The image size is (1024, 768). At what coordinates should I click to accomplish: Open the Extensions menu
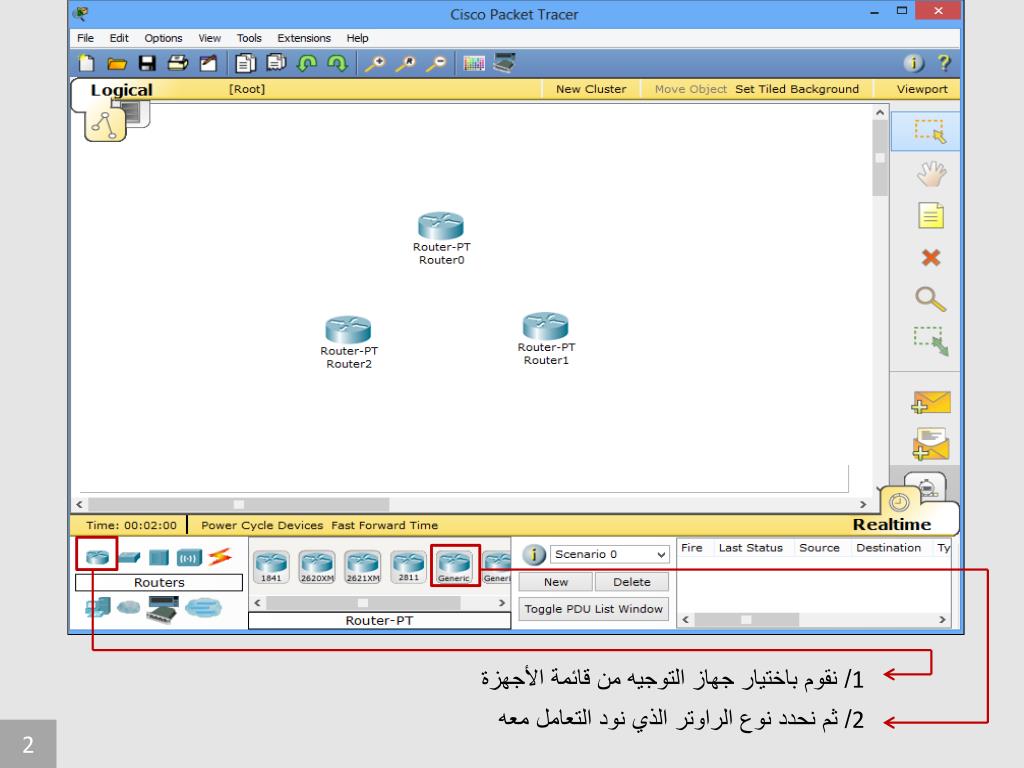click(304, 38)
